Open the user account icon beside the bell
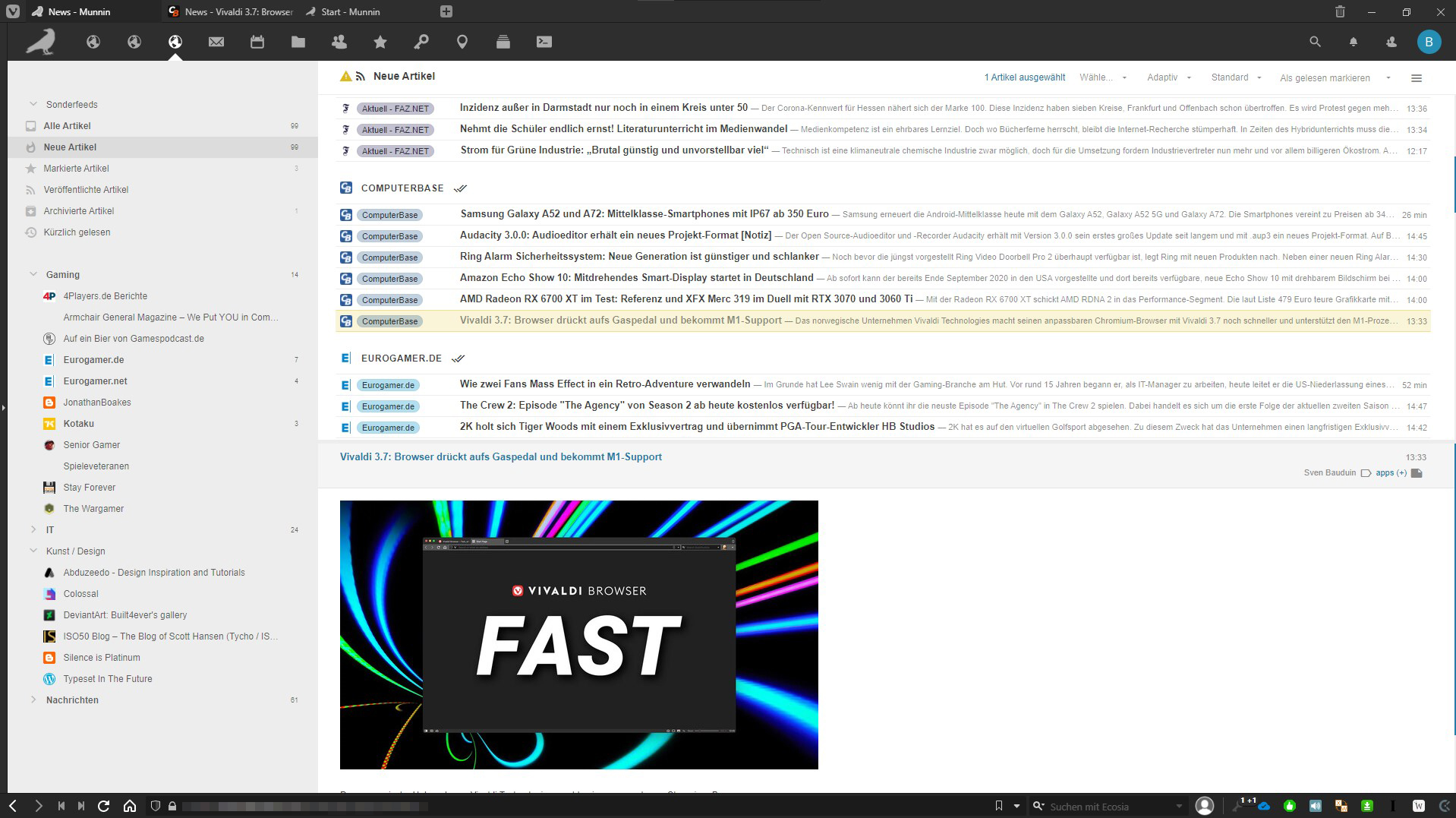 click(1391, 43)
